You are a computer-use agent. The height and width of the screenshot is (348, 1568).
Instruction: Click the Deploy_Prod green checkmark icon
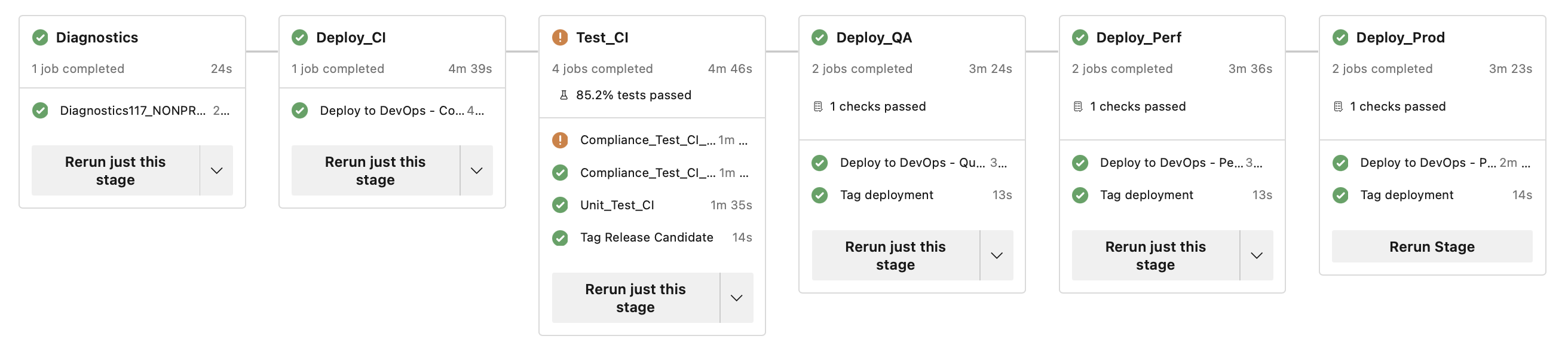pos(1340,38)
